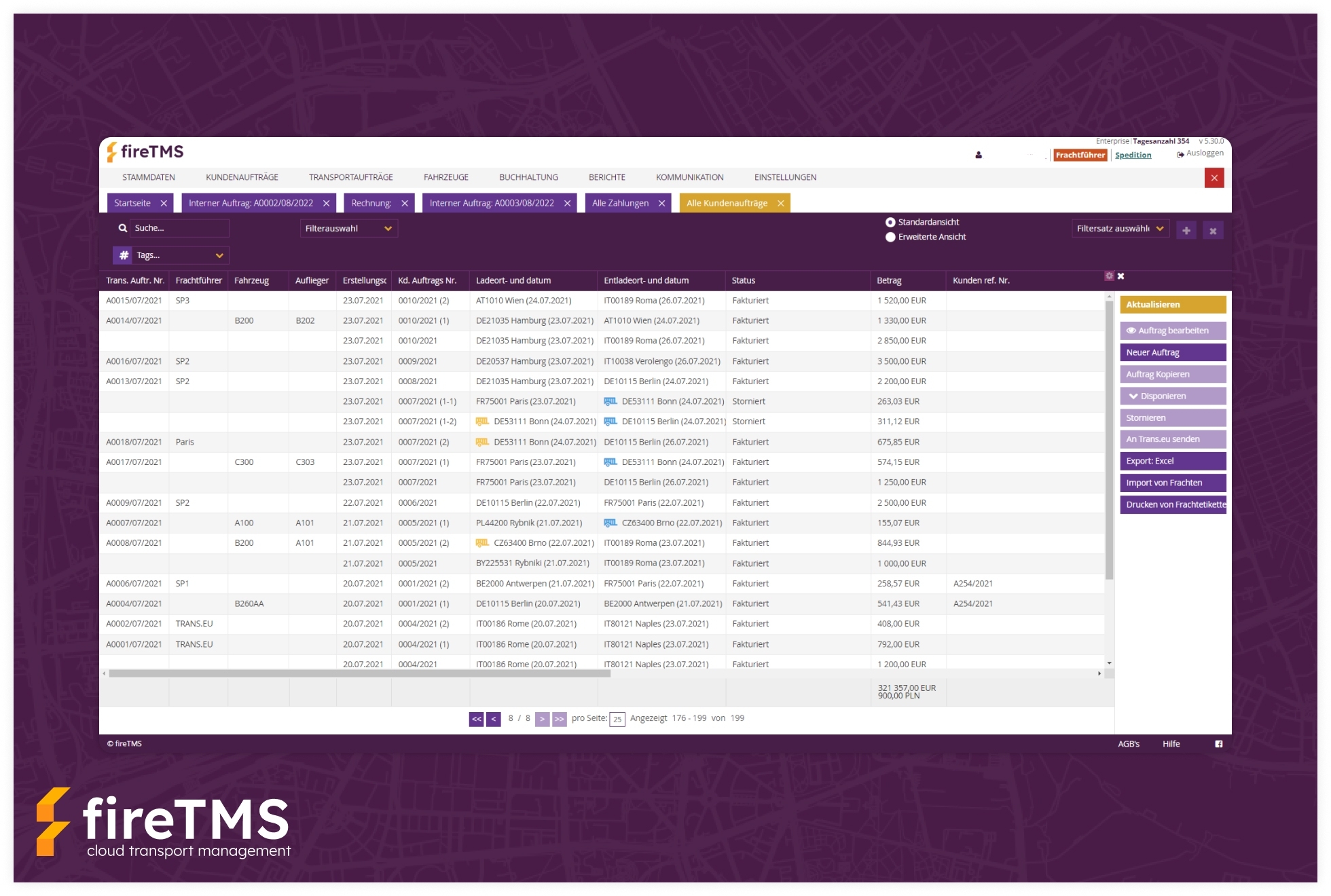The width and height of the screenshot is (1331, 896).
Task: Switch to Spedition mode
Action: (1133, 155)
